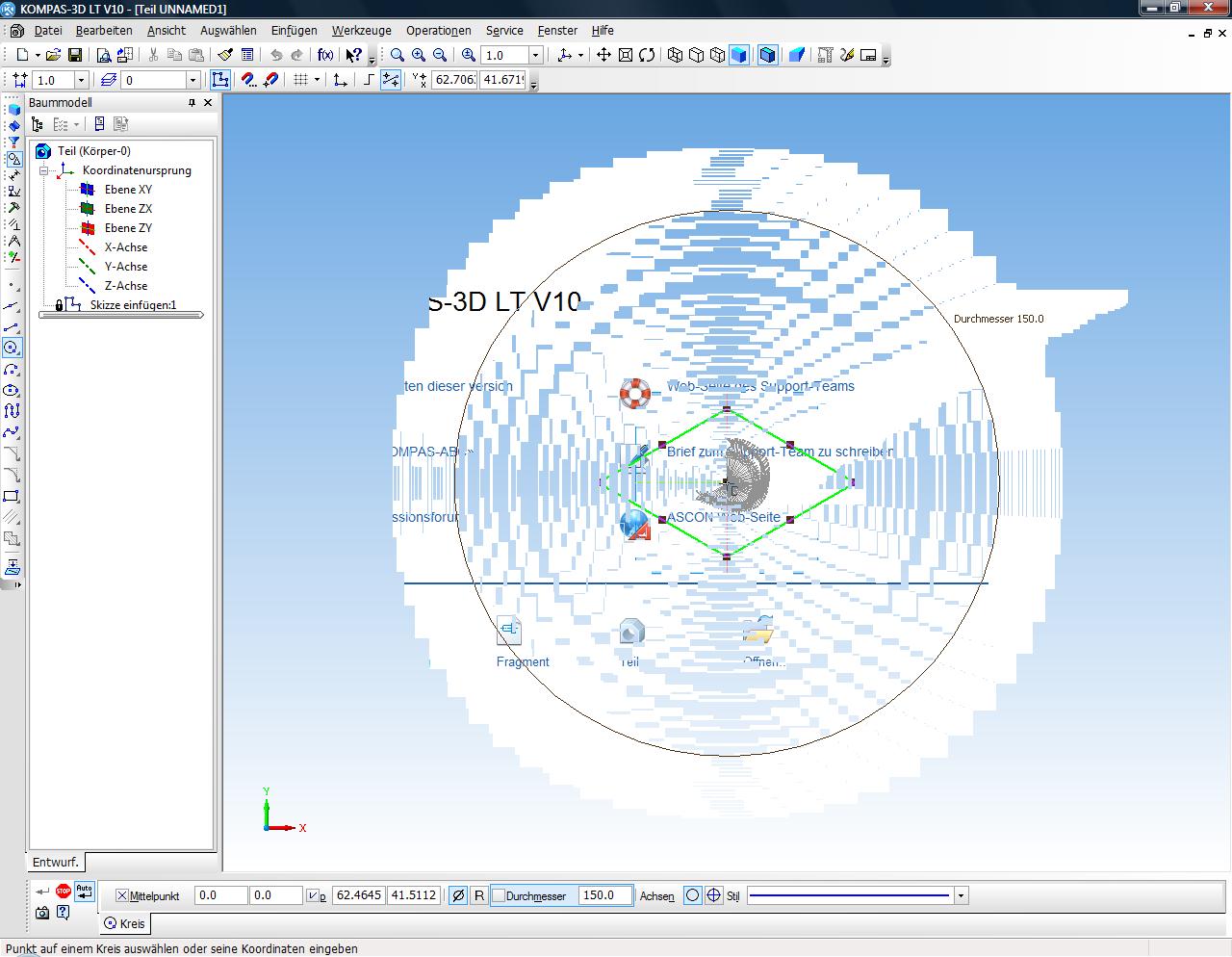The width and height of the screenshot is (1232, 957).
Task: Click the first Mittelpunkt coordinate field
Action: 220,895
